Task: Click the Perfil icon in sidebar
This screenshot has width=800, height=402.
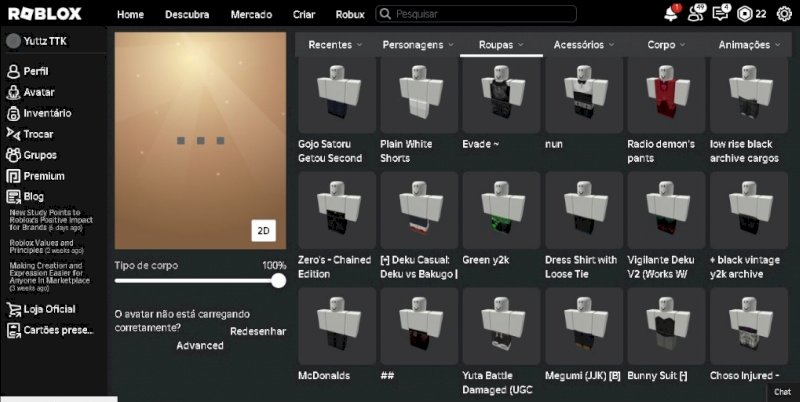Action: [x=14, y=72]
